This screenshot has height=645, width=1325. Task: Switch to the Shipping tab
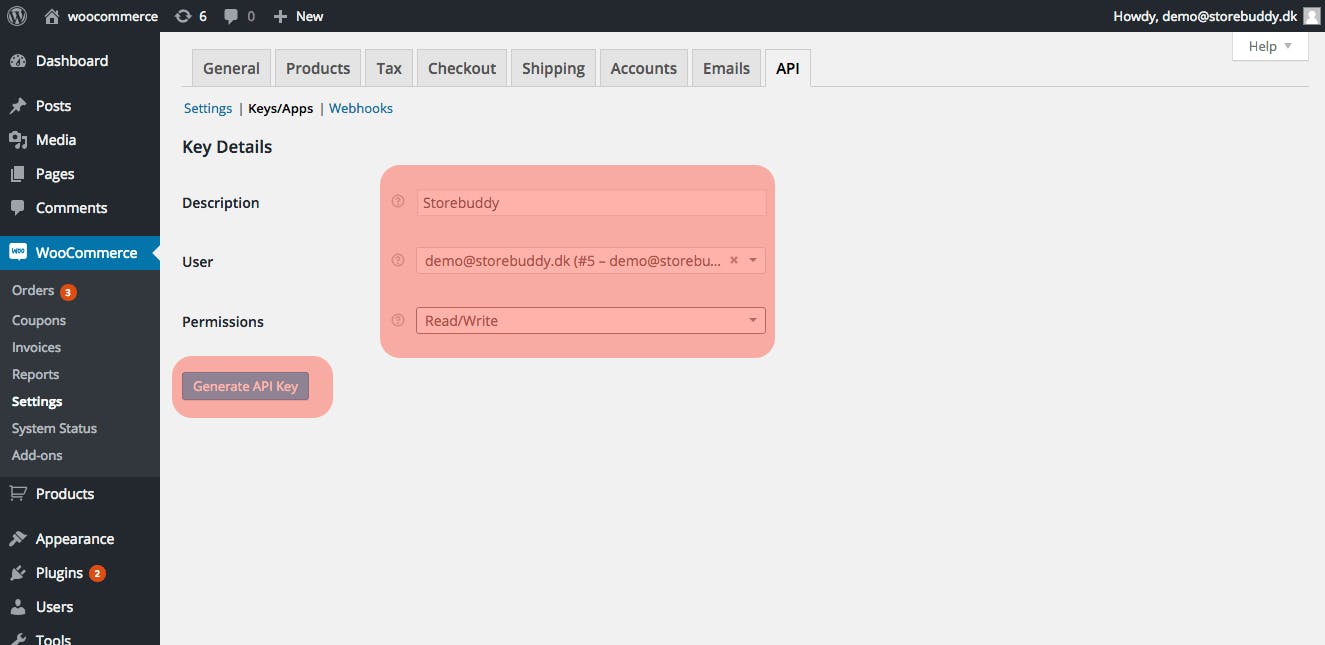[x=553, y=68]
